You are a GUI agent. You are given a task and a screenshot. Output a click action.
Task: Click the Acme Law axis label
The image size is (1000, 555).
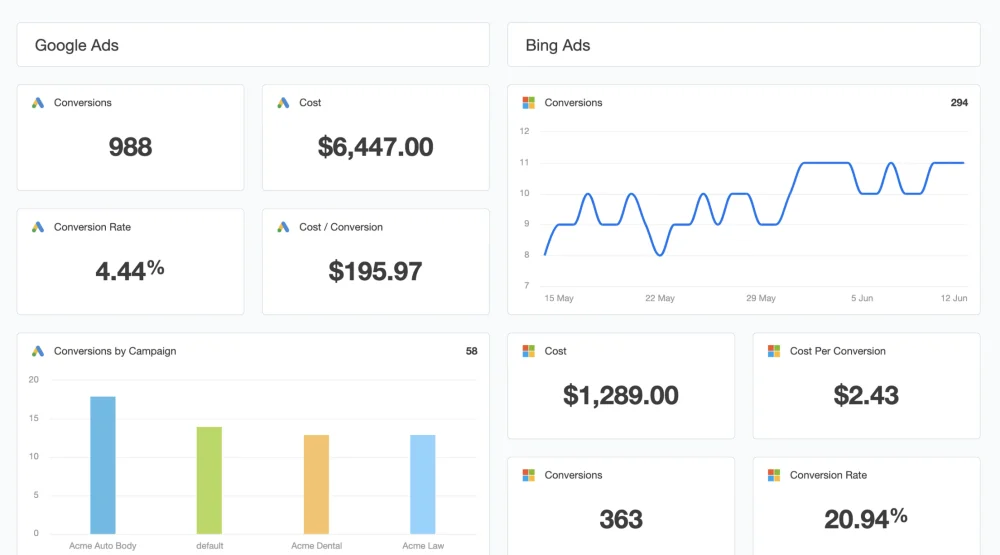tap(423, 545)
